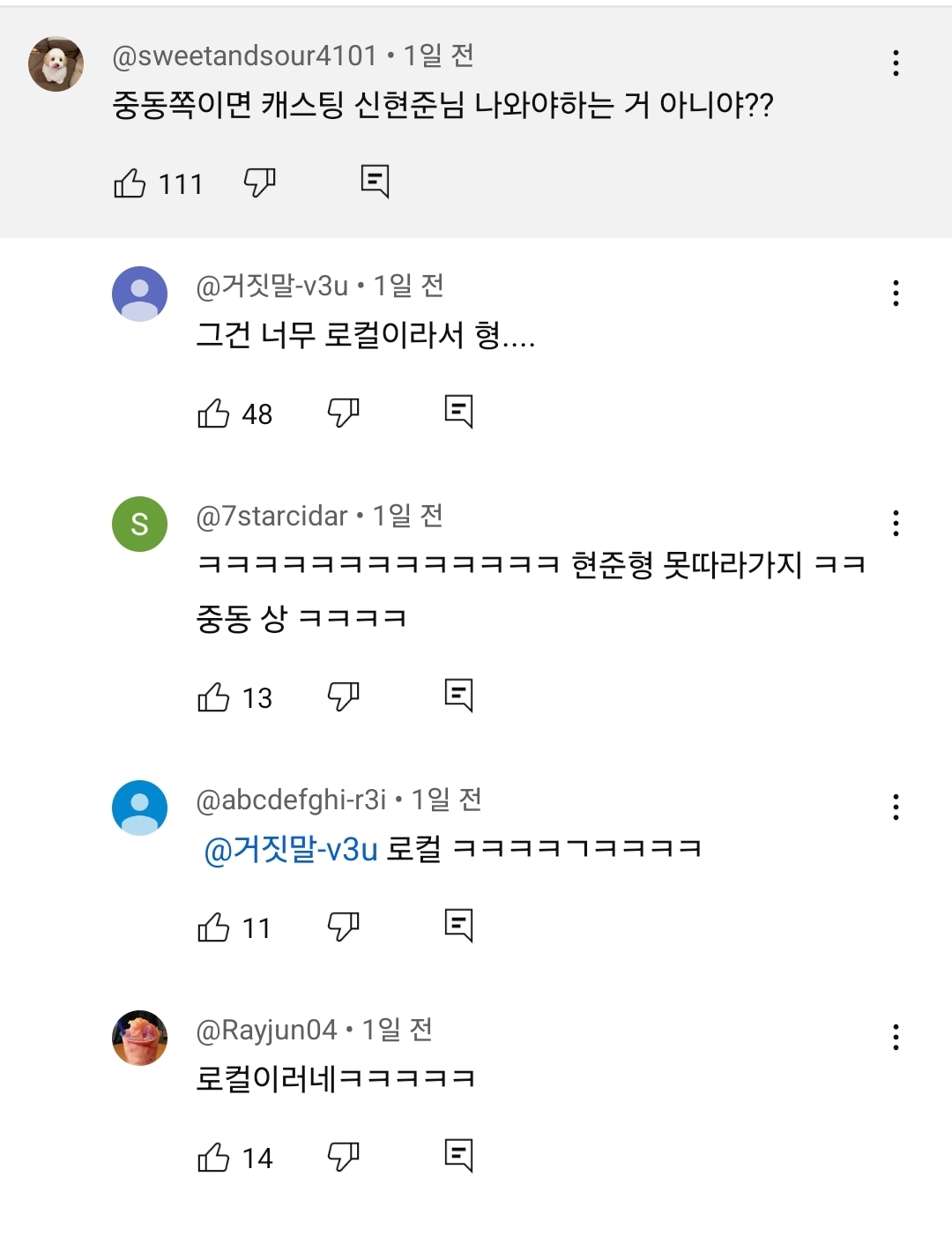This screenshot has height=1236, width=952.
Task: Like the comment by @sweetandsour4101
Action: [130, 183]
